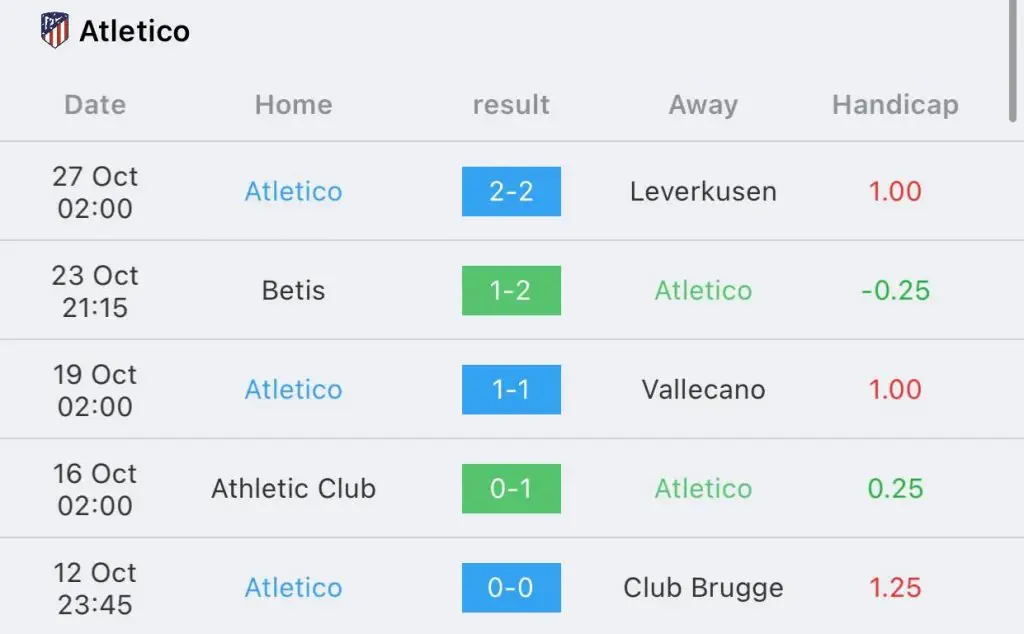
Task: Open the Leverkusen team link
Action: (x=703, y=191)
